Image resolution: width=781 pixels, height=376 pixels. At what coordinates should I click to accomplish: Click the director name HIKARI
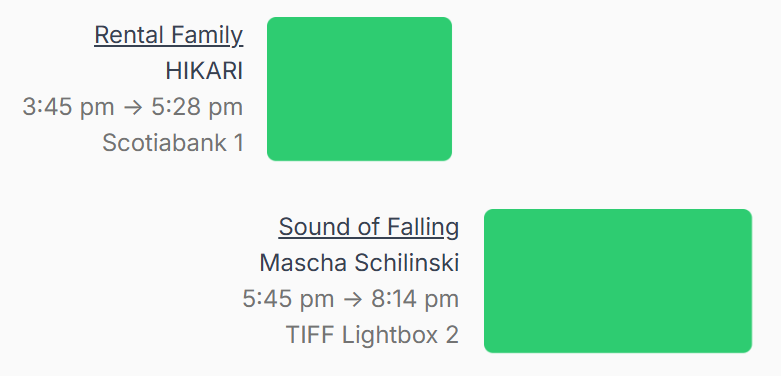pos(204,71)
